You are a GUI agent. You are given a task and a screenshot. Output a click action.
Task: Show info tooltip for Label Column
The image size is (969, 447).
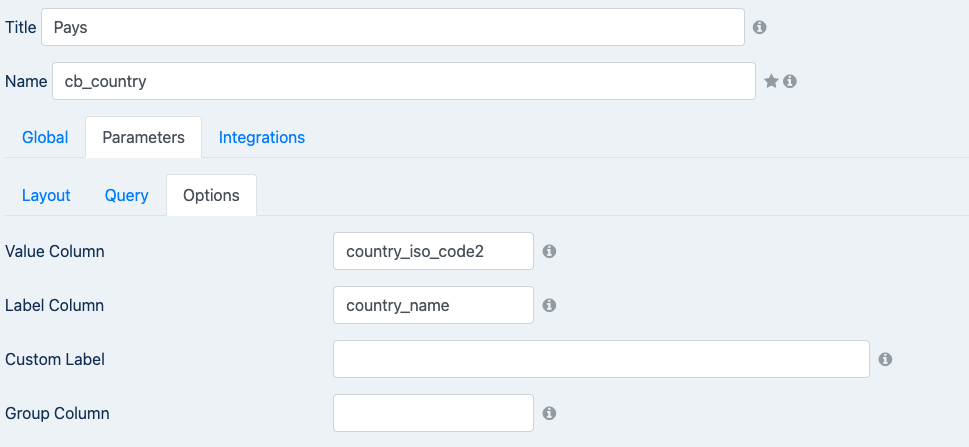point(549,305)
